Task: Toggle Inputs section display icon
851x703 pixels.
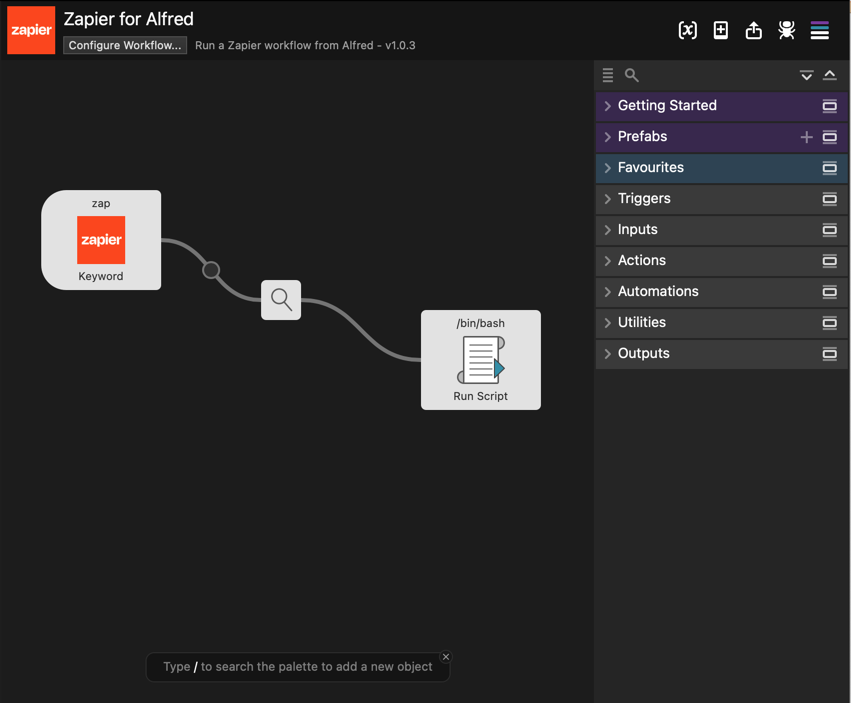Action: (x=830, y=230)
